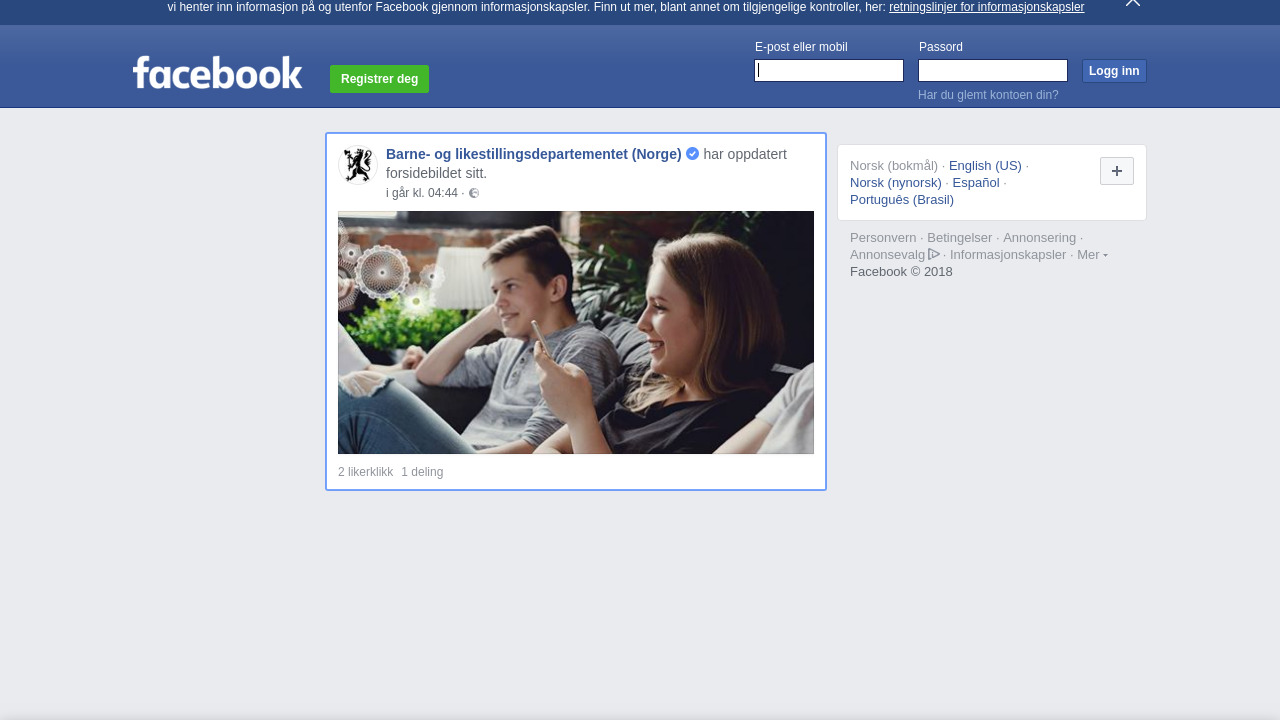Click the AdChoices triangle icon
1280x720 pixels.
pyautogui.click(x=934, y=254)
